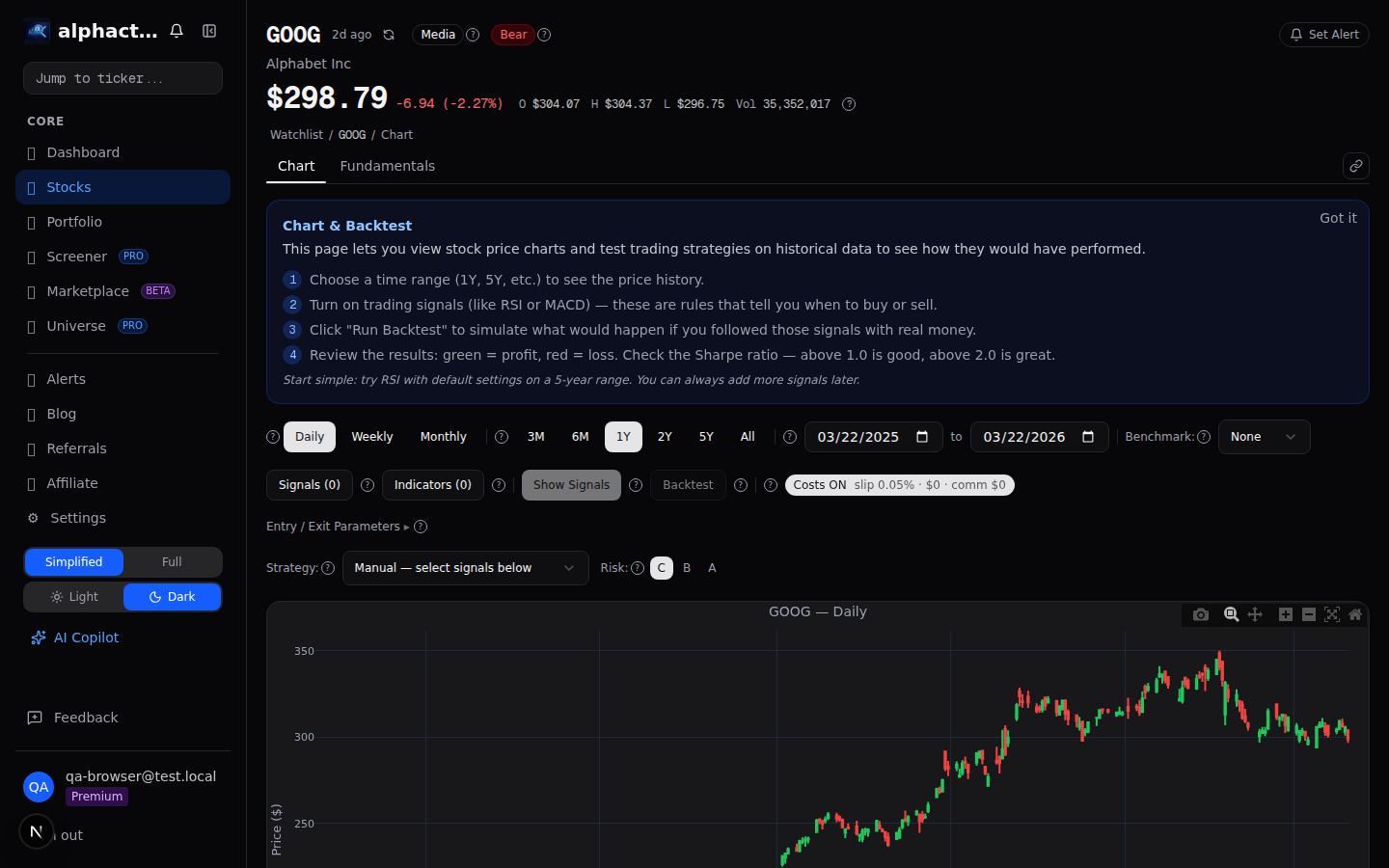Click the refresh icon next to GOOG
Image resolution: width=1389 pixels, height=868 pixels.
pos(389,34)
